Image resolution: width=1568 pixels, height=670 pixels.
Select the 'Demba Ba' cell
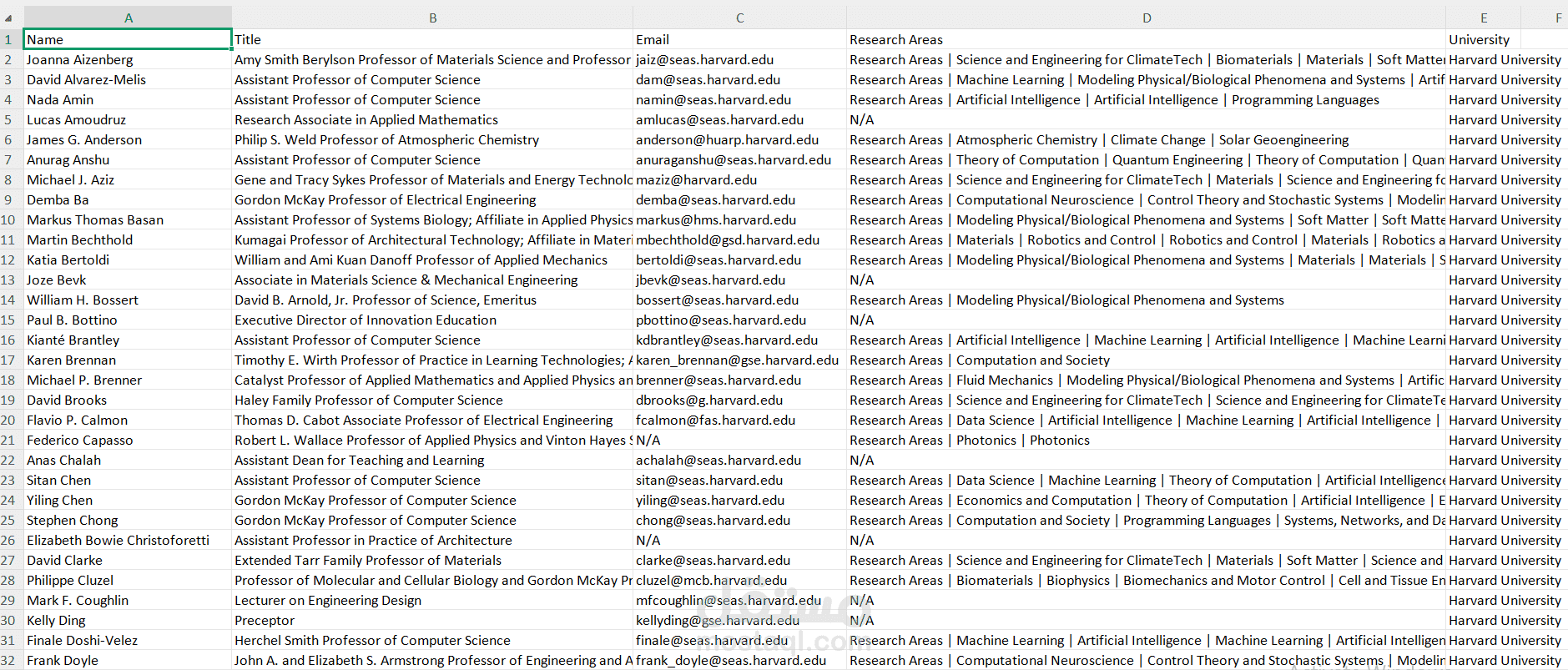pos(128,199)
